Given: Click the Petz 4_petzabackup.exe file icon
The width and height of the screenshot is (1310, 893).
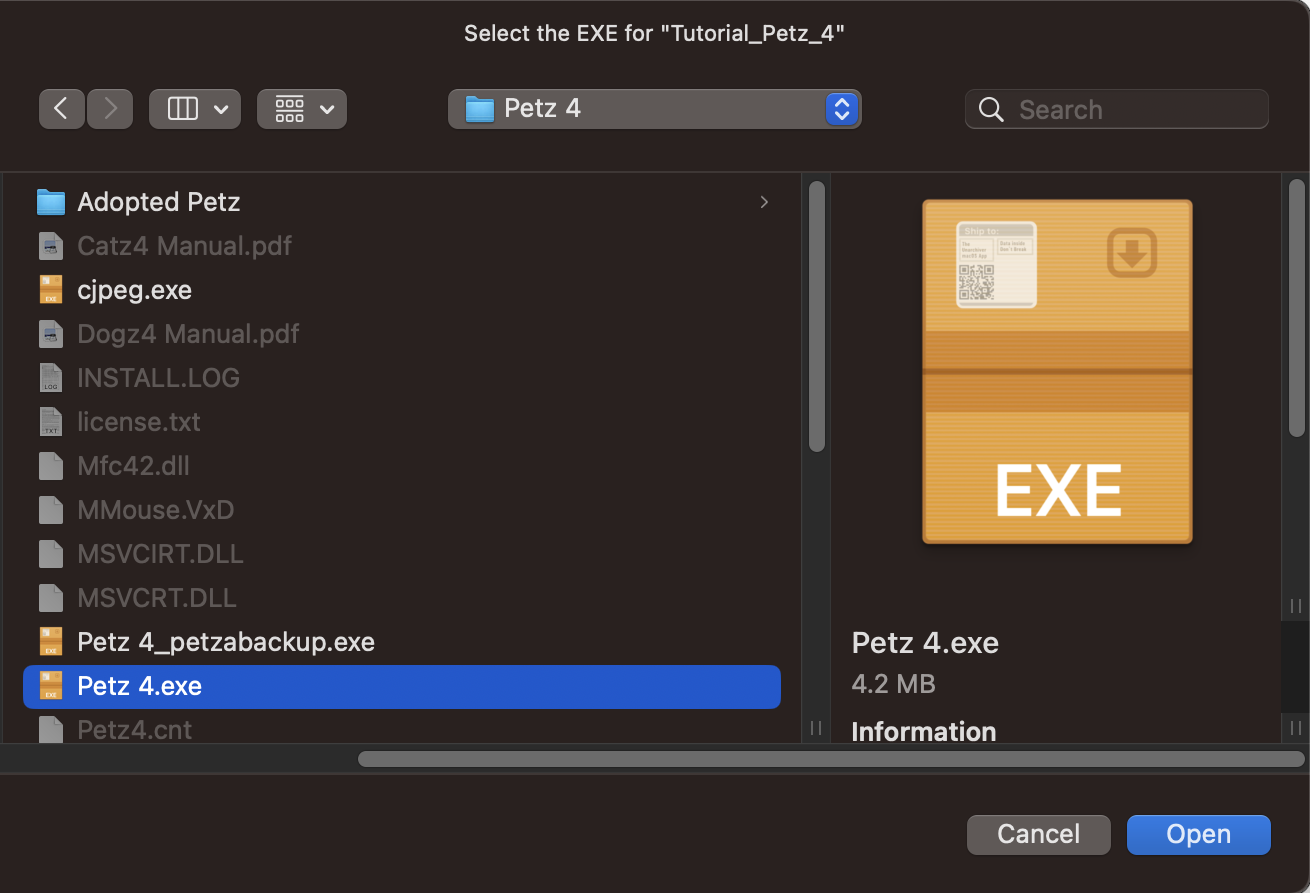Looking at the screenshot, I should point(51,642).
